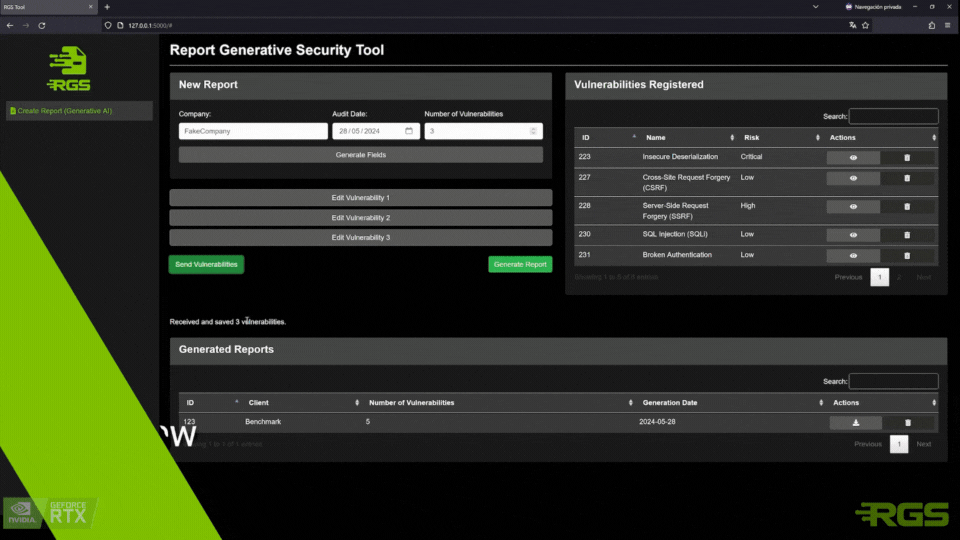
Task: Show details for Server-Side Request Forgery
Action: [853, 206]
